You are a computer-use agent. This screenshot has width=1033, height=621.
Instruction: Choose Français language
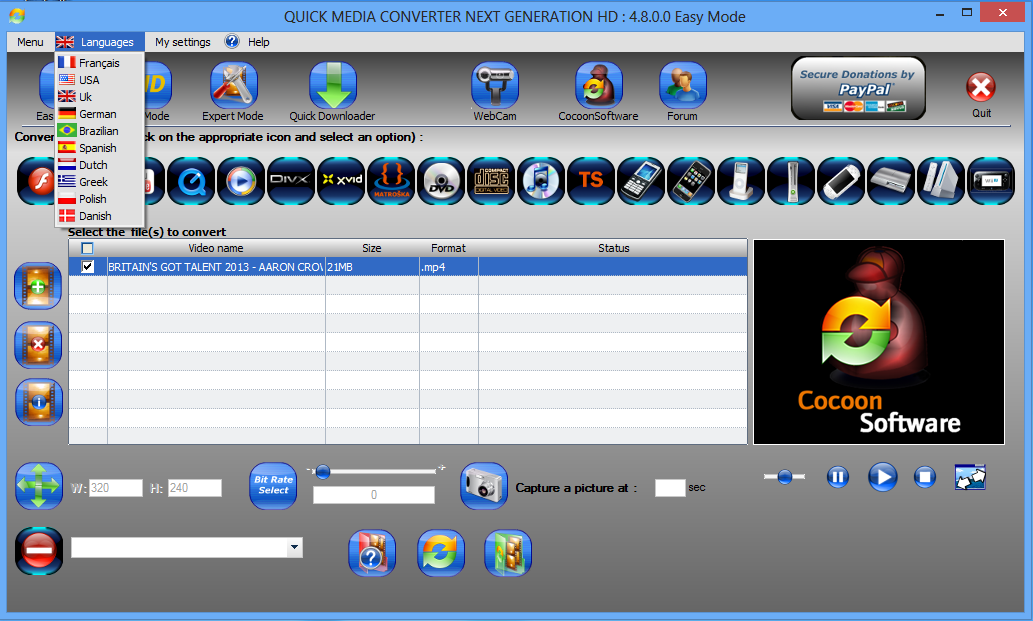click(99, 63)
